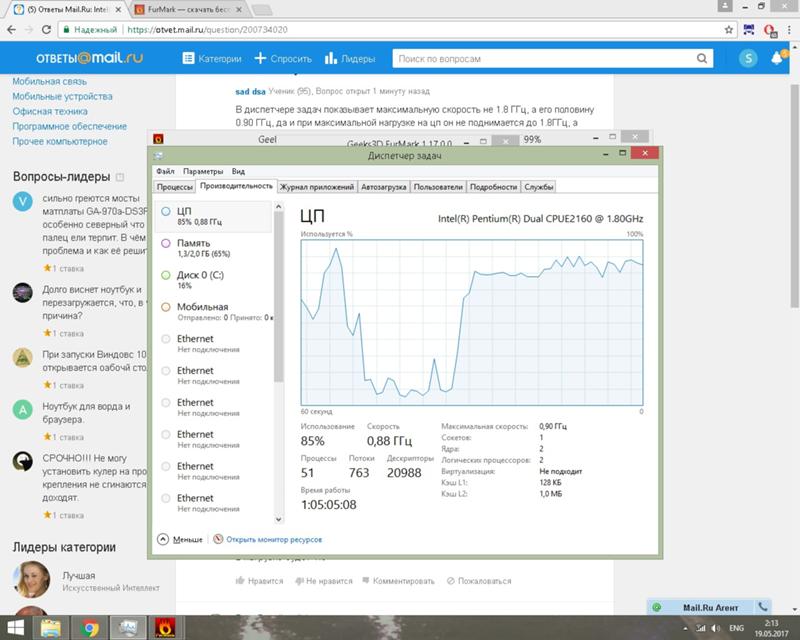Click the Task Manager title bar icon
Viewport: 800px width, 640px height.
159,155
